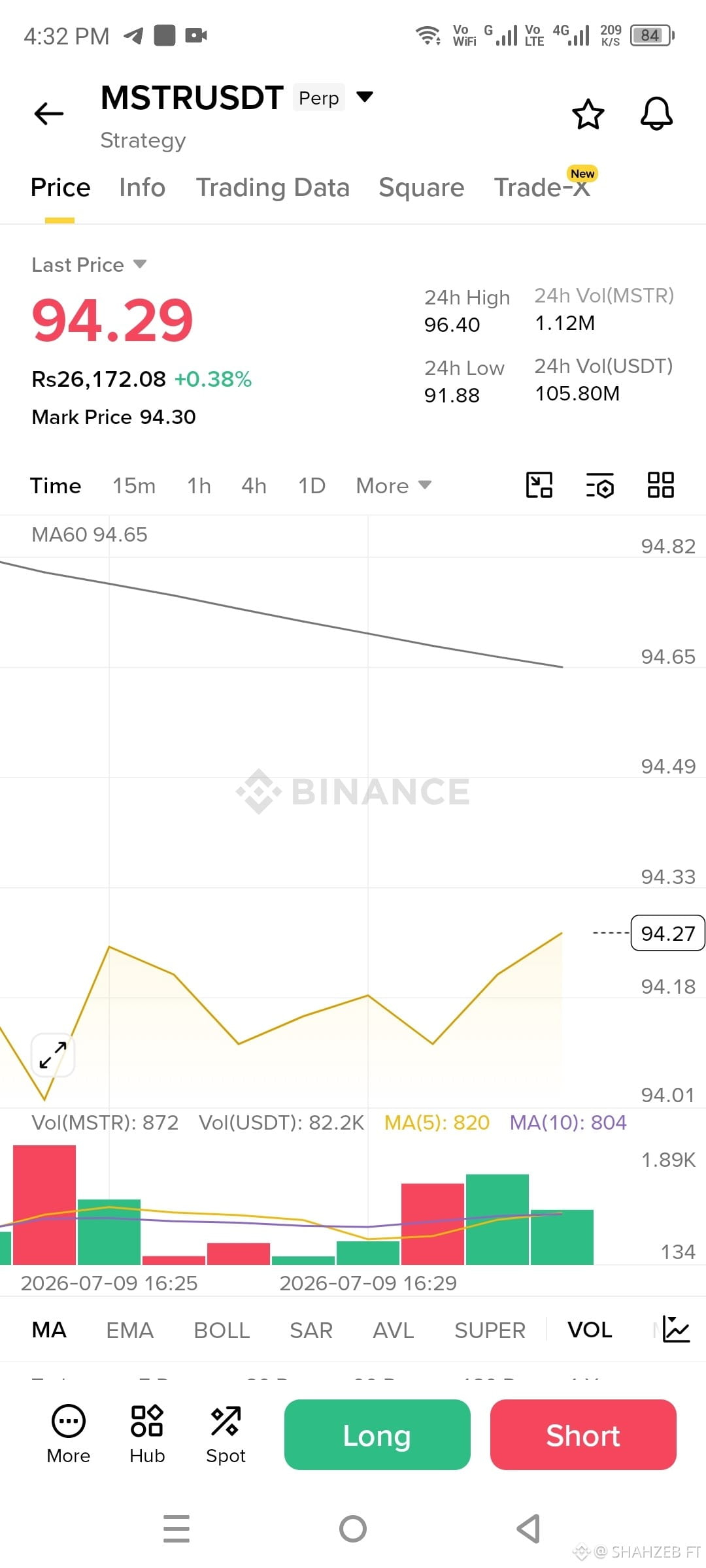Tap the red Short button
Image resolution: width=706 pixels, height=1568 pixels.
tap(583, 1435)
